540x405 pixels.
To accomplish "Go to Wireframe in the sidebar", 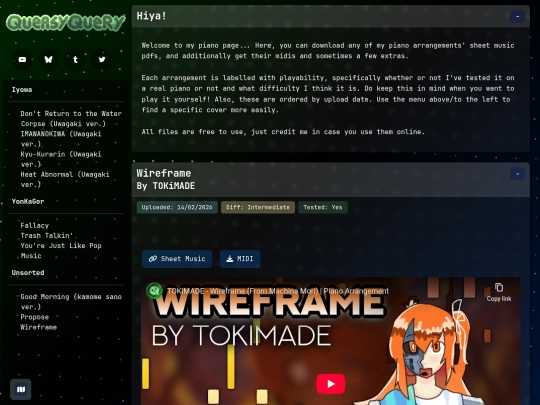I will click(39, 327).
